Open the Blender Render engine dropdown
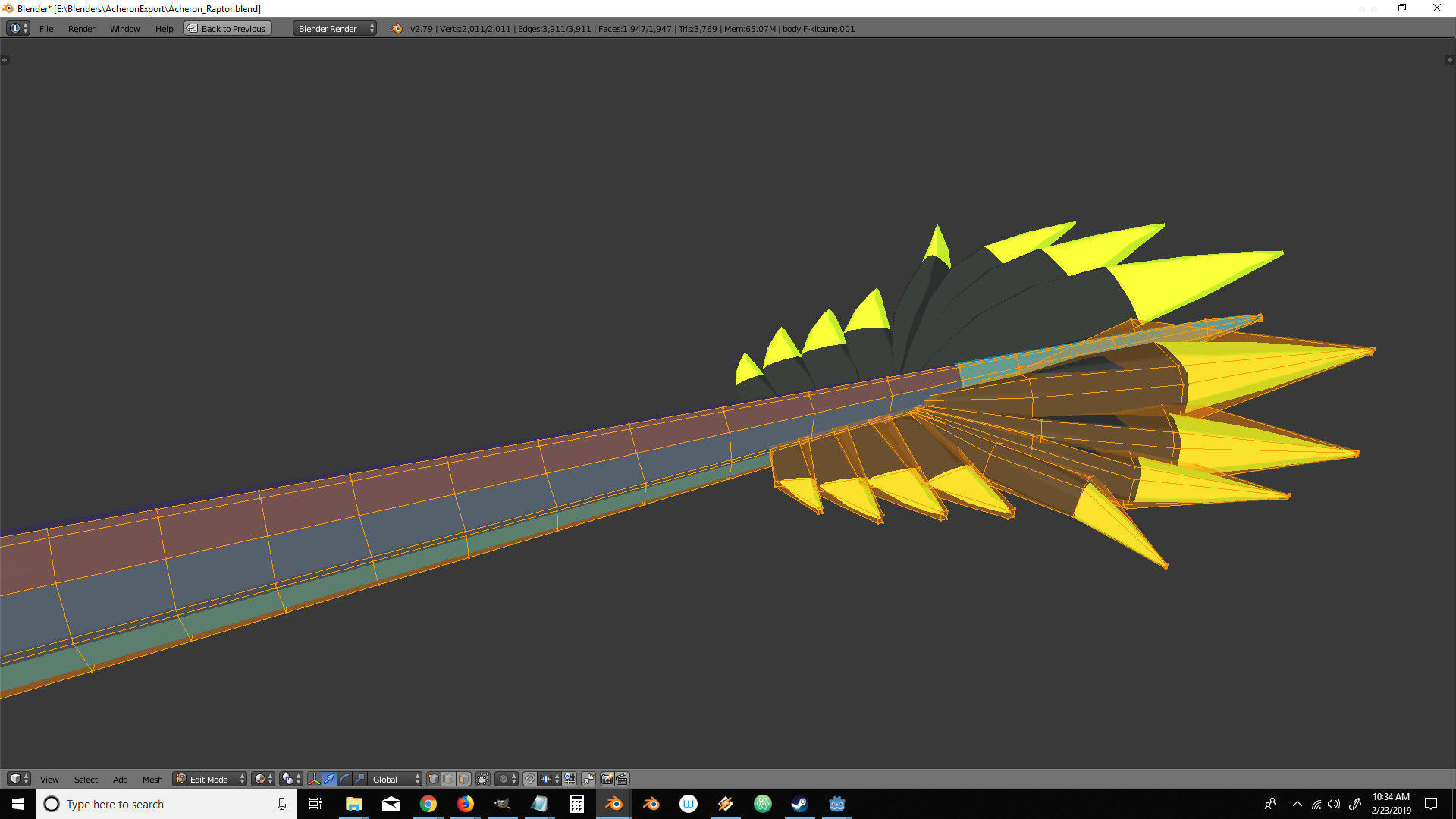The width and height of the screenshot is (1456, 819). pyautogui.click(x=334, y=29)
